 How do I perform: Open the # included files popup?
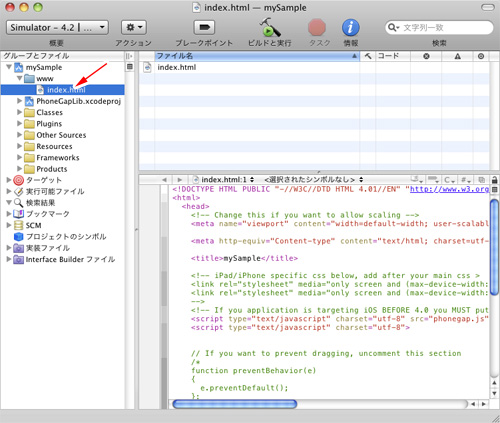[x=465, y=180]
